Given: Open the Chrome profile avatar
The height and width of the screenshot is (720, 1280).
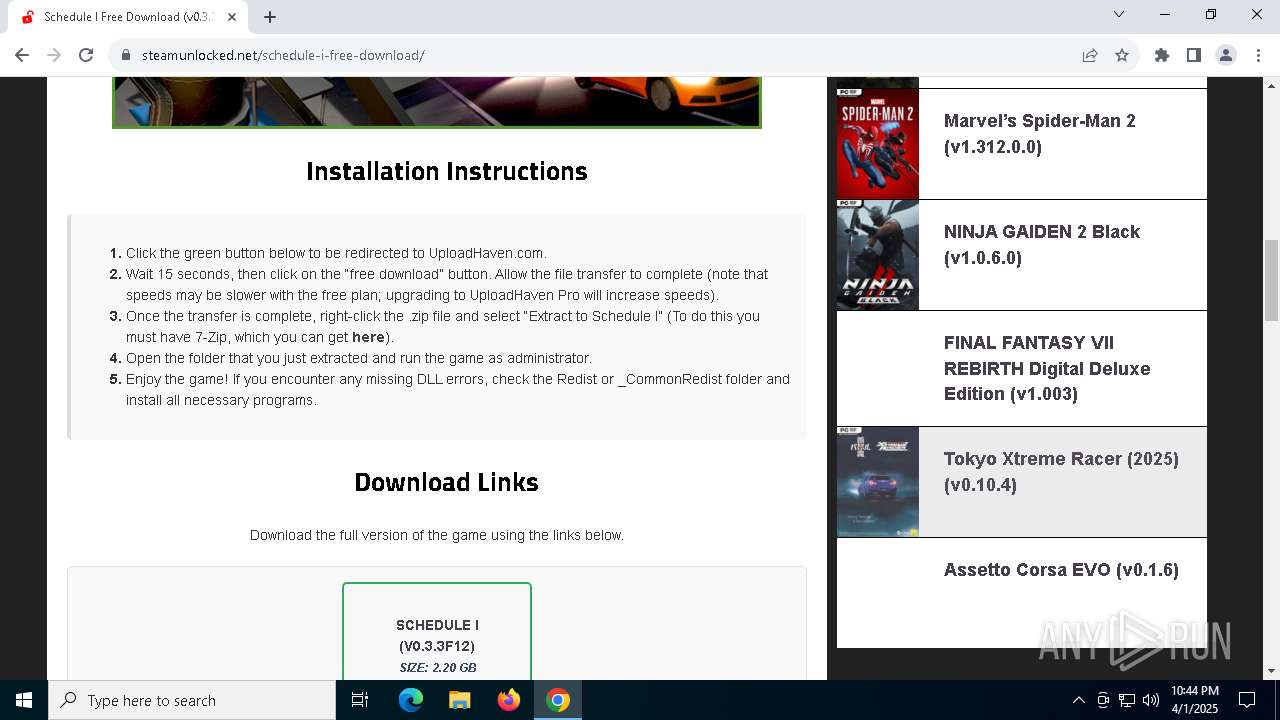Looking at the screenshot, I should (x=1226, y=55).
